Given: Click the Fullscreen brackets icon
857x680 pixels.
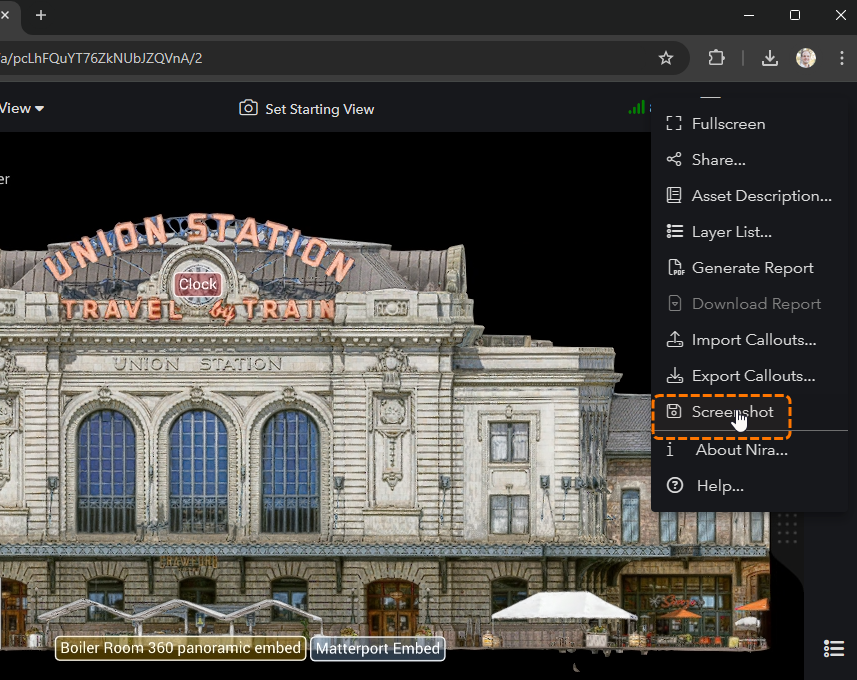Looking at the screenshot, I should [x=674, y=124].
